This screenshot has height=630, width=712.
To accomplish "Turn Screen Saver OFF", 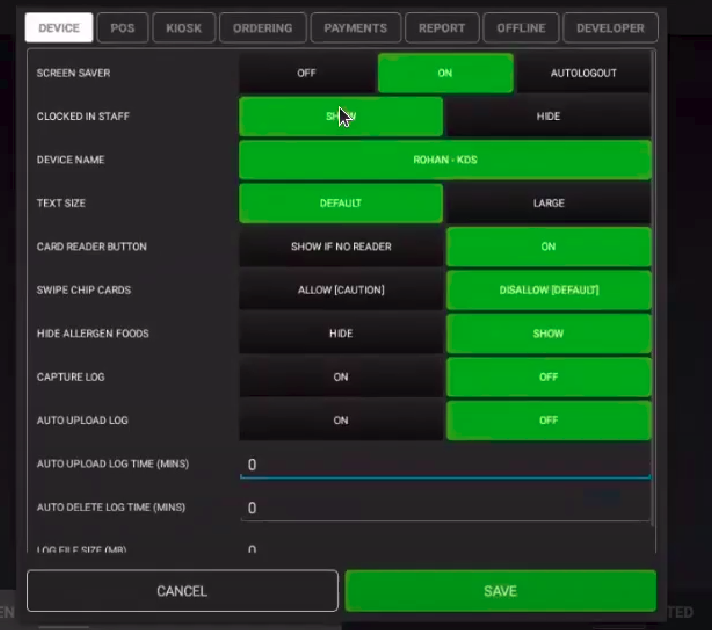I will tap(307, 73).
